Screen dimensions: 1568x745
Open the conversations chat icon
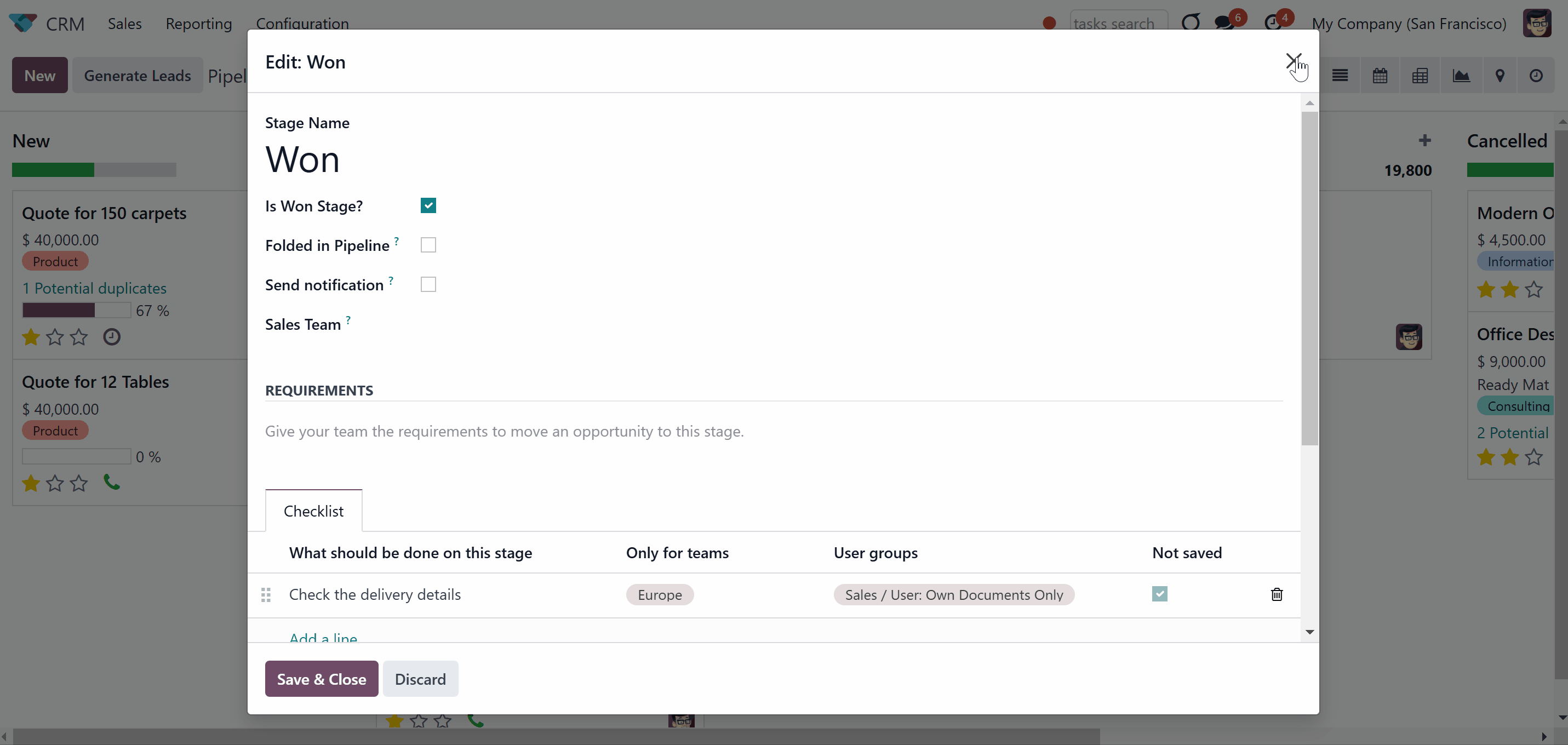coord(1223,23)
